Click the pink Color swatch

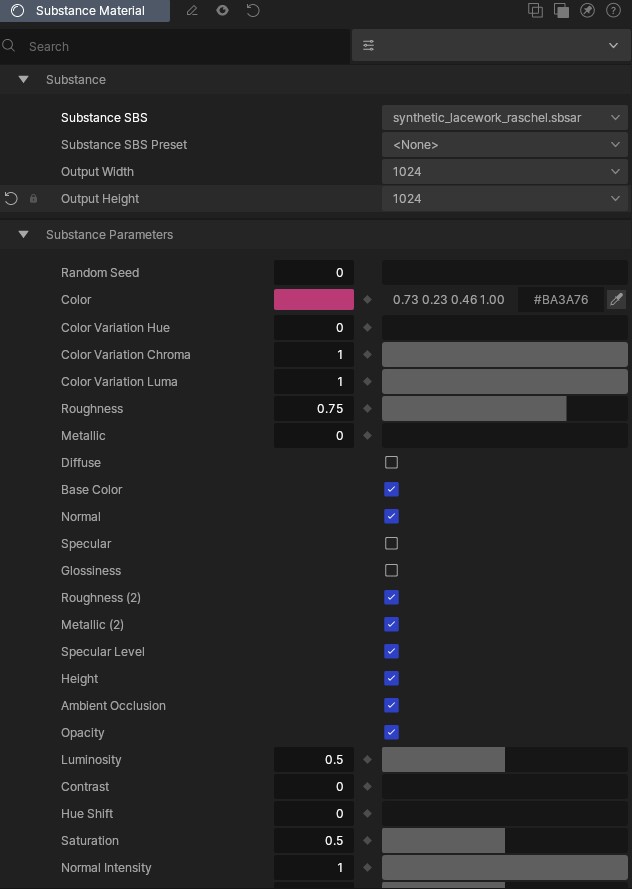313,299
